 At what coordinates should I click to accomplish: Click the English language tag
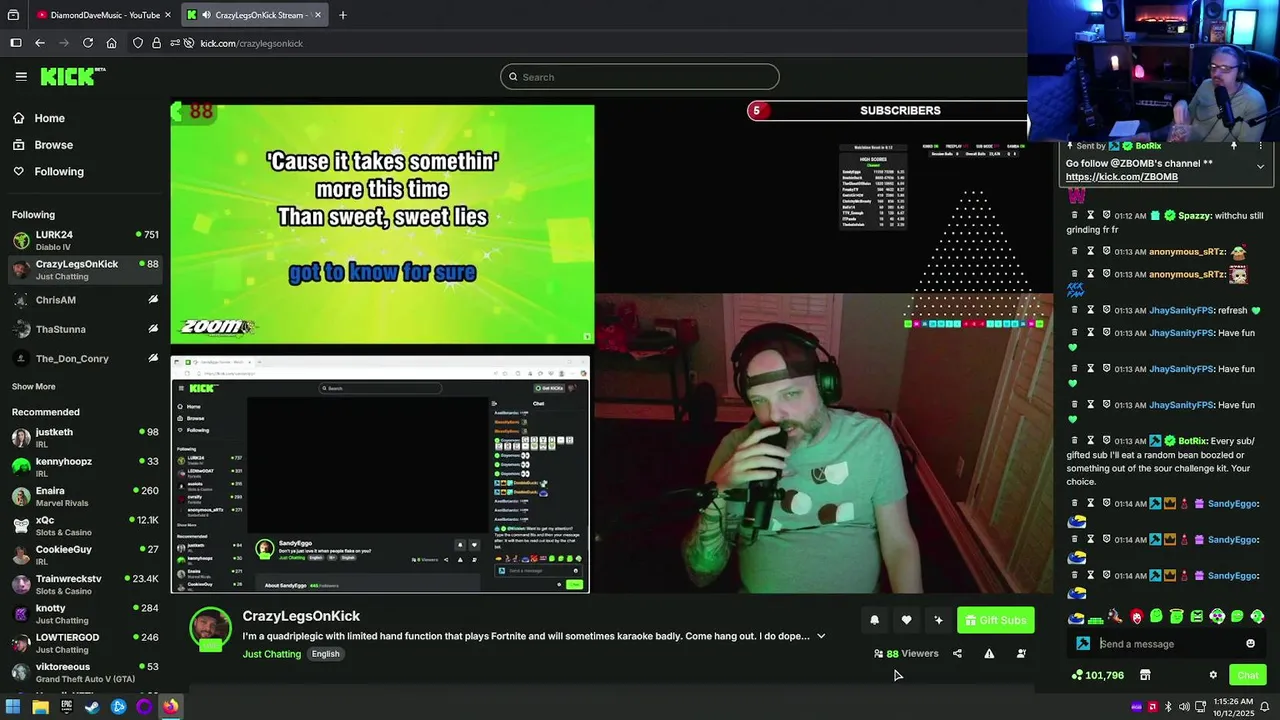coord(325,654)
